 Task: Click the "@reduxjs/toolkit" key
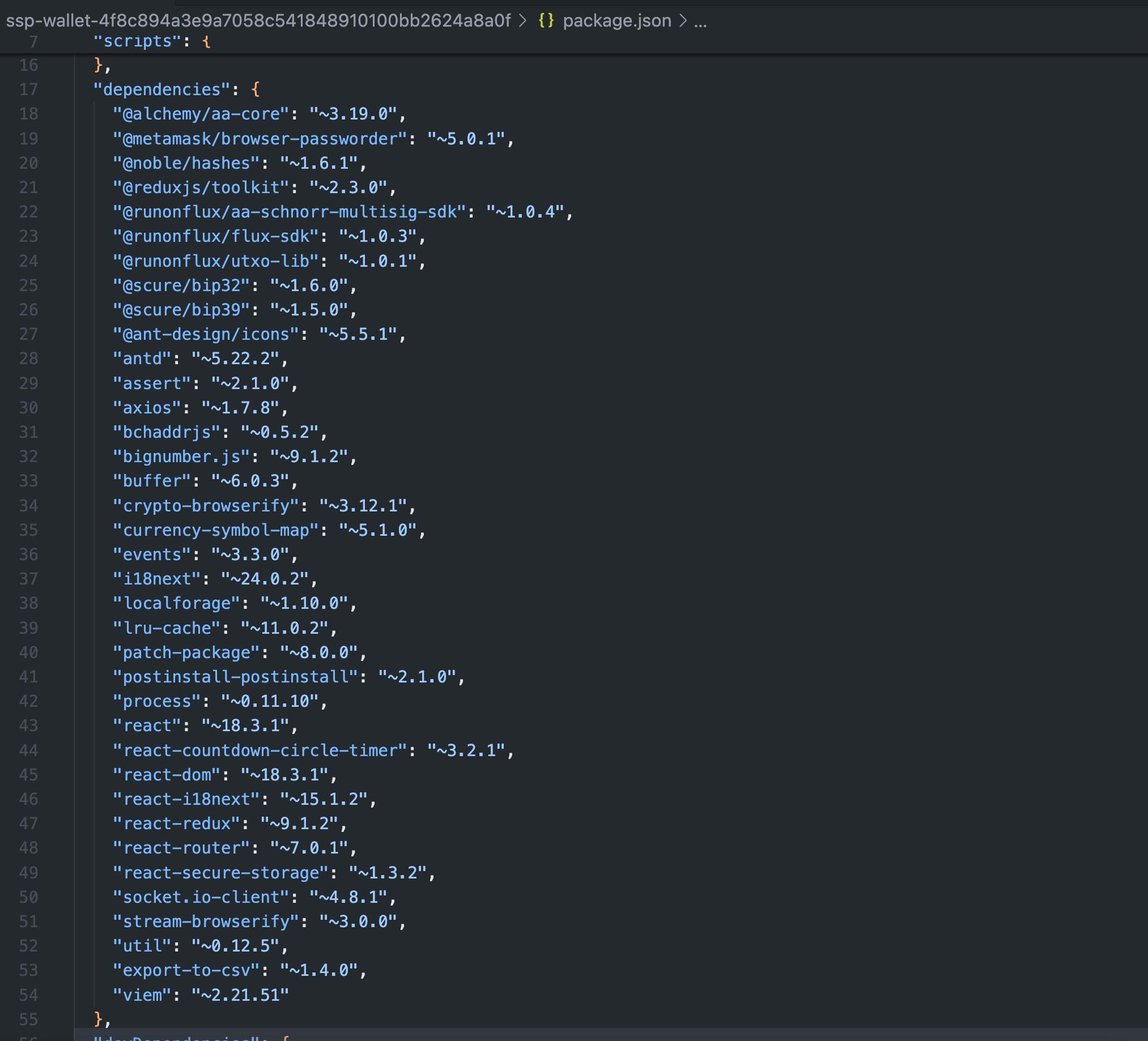point(202,187)
